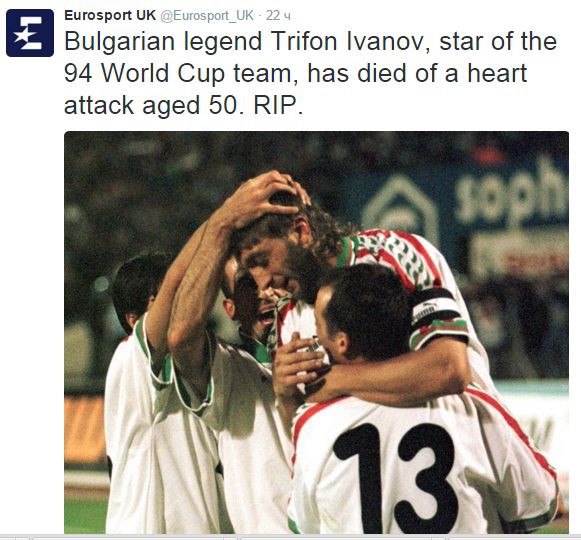Click the orange advertising board in the photo
Image resolution: width=581 pixels, height=540 pixels.
point(84,429)
